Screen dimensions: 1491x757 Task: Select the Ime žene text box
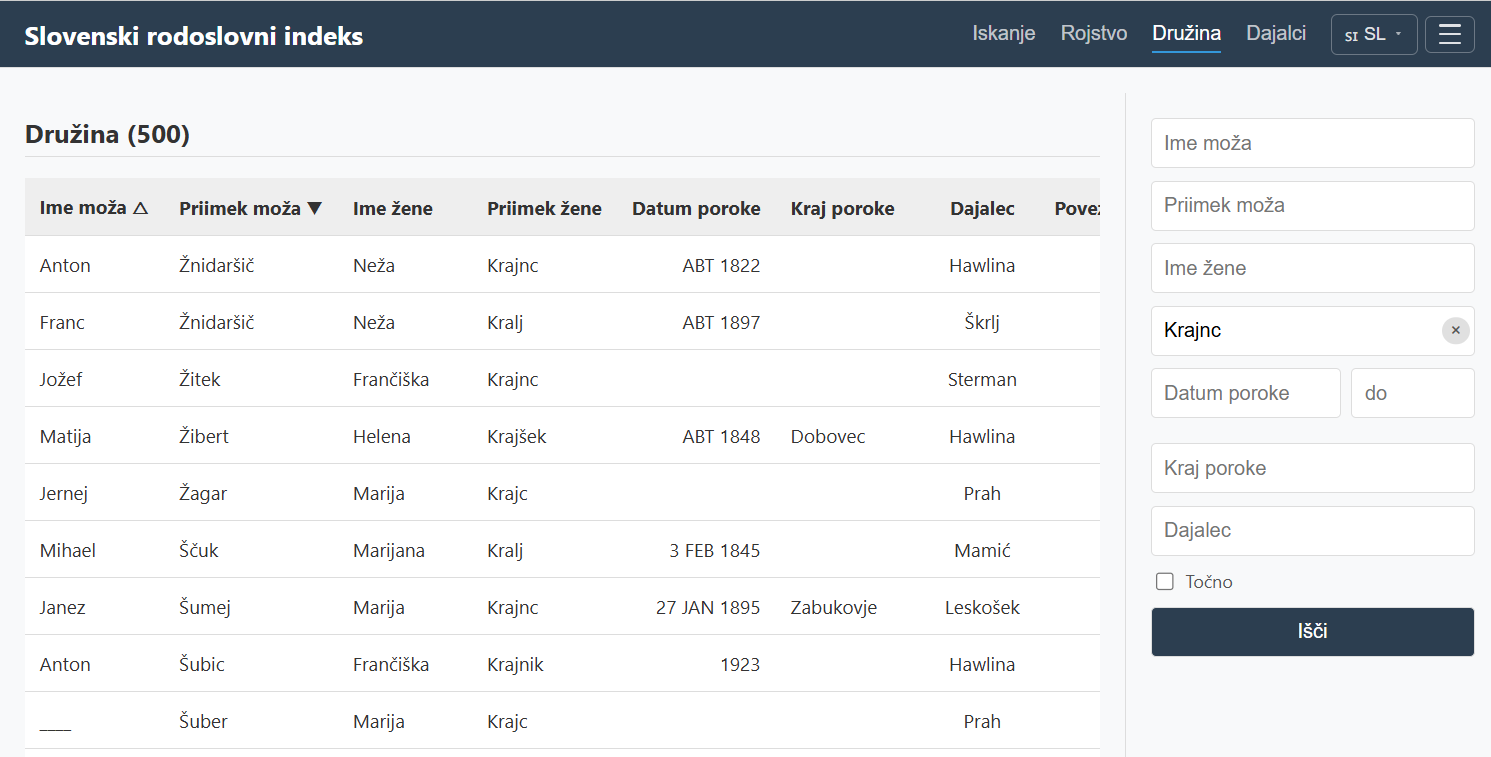point(1312,268)
